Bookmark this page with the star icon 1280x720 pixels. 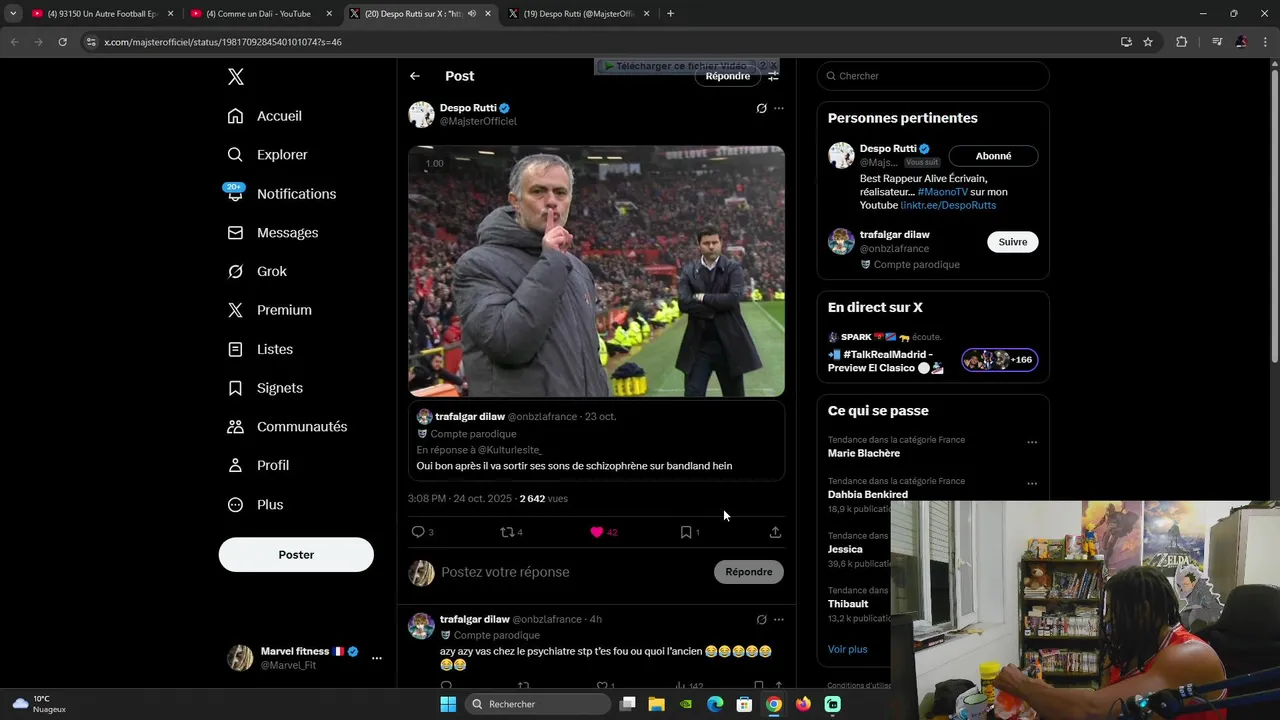(x=1148, y=42)
